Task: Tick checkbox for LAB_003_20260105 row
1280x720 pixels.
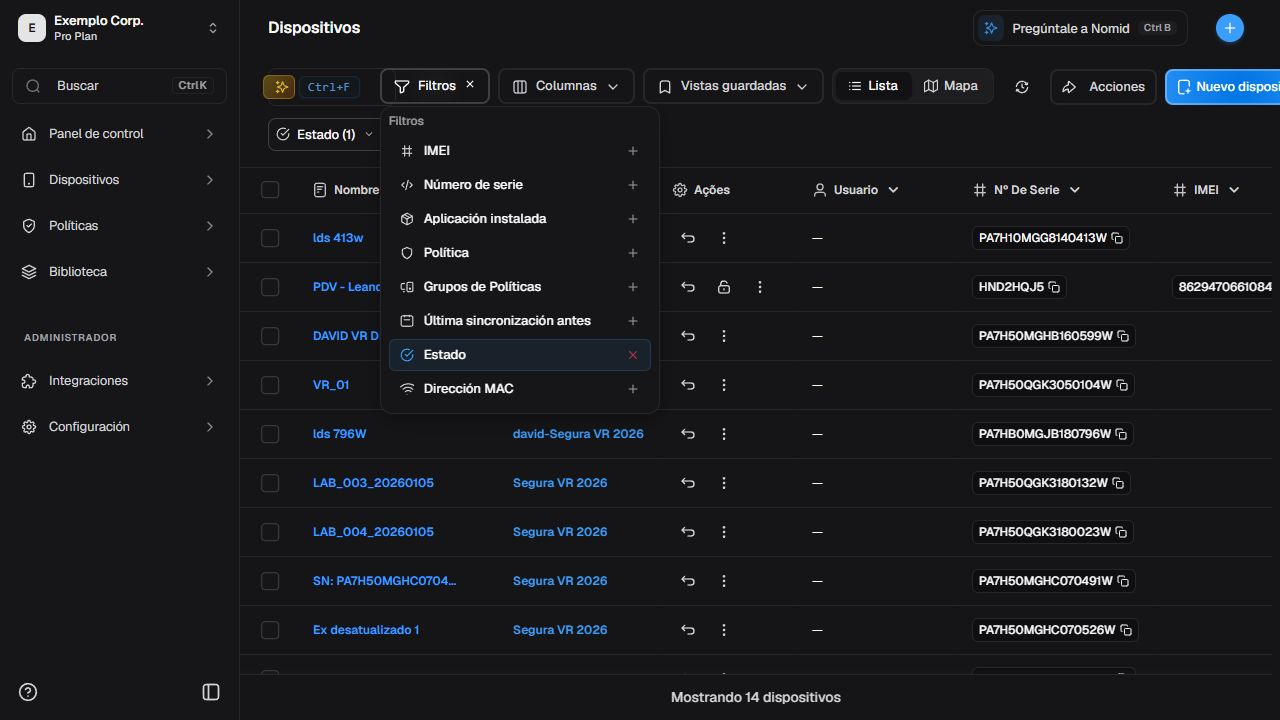Action: (x=270, y=483)
